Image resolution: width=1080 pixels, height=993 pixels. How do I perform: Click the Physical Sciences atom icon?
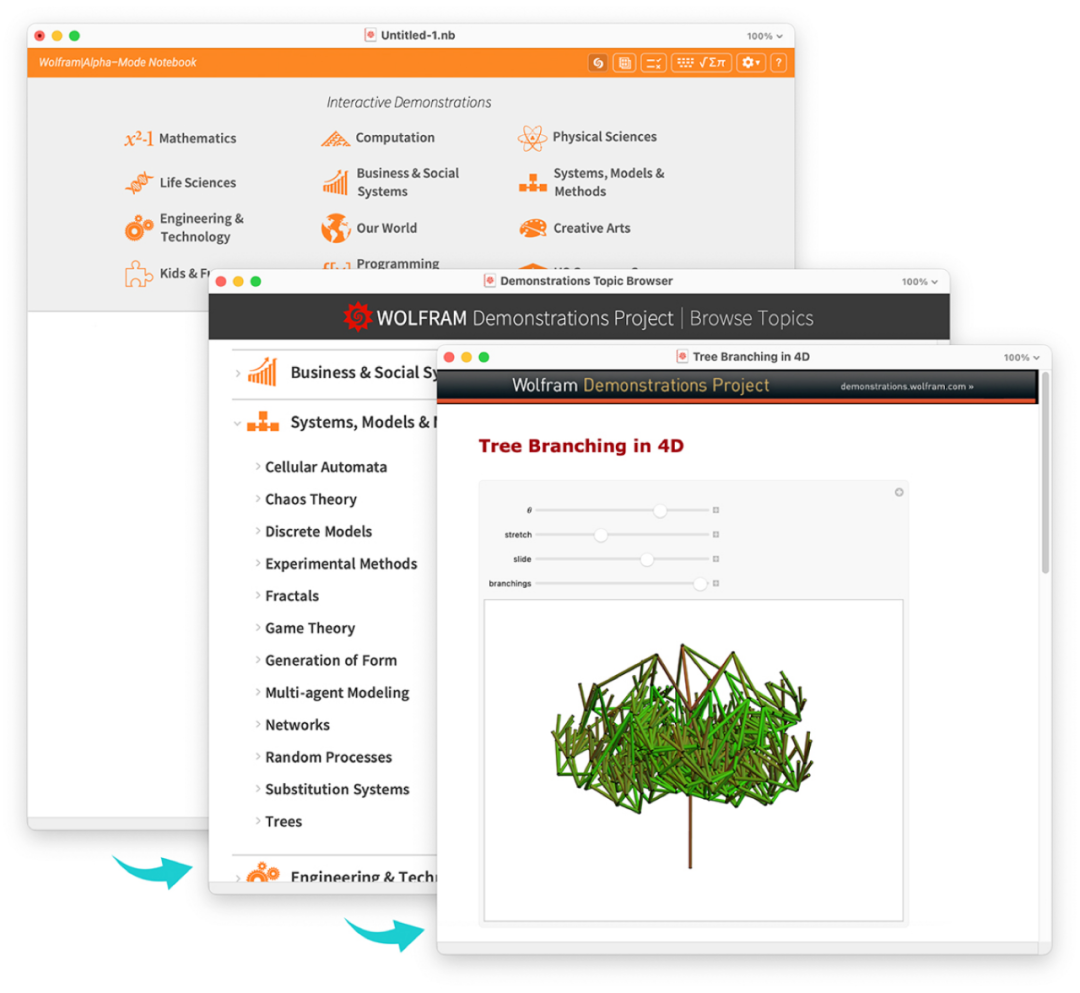click(x=532, y=138)
